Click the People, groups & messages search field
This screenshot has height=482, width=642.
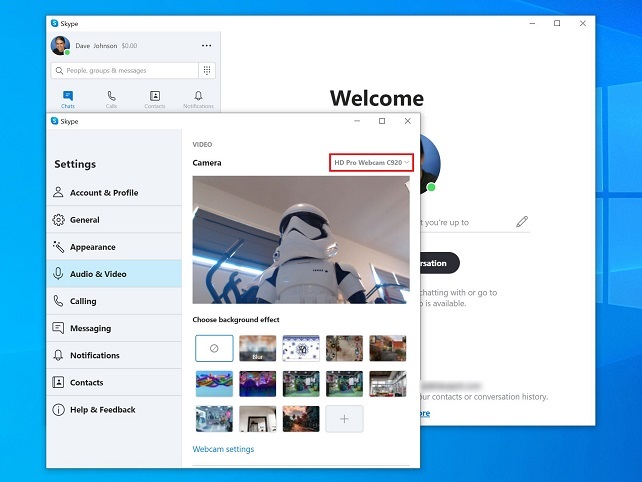[125, 70]
